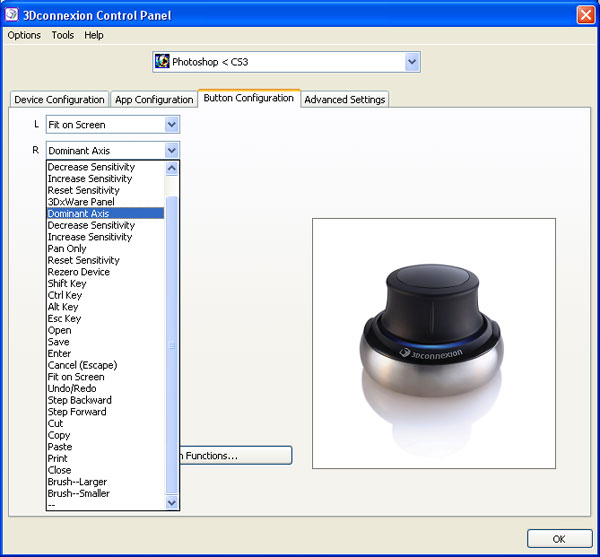
Task: Click the partially hidden Functions... button
Action: (x=236, y=455)
